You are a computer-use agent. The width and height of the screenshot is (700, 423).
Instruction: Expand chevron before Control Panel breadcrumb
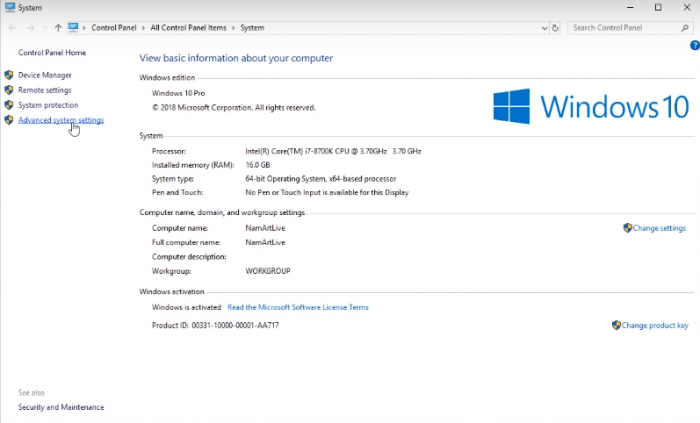[x=84, y=28]
